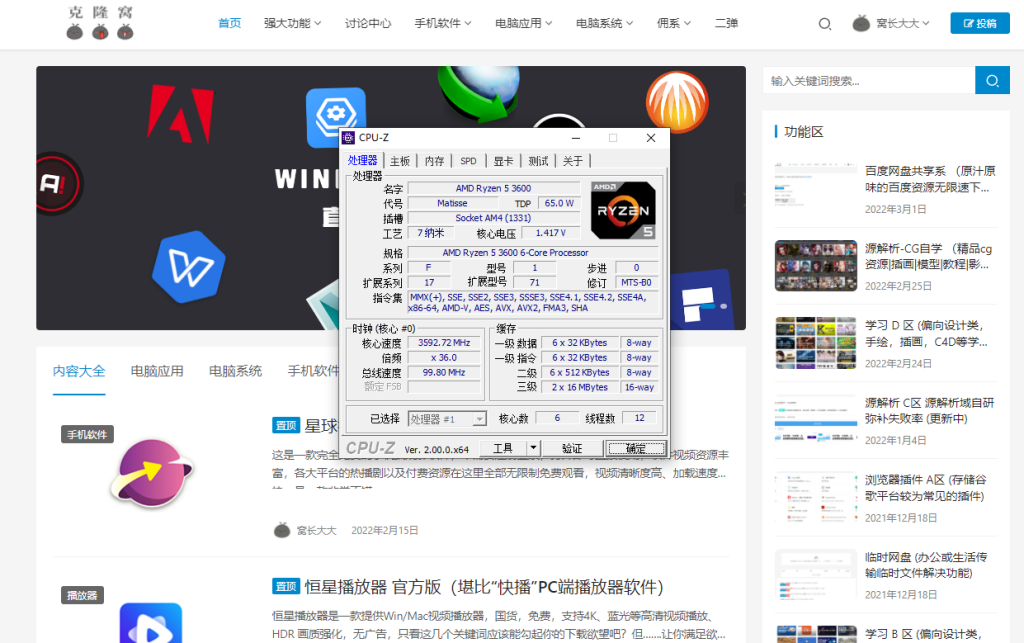1024x643 pixels.
Task: Open the 工具 dropdown arrow in CPU-Z
Action: 534,448
